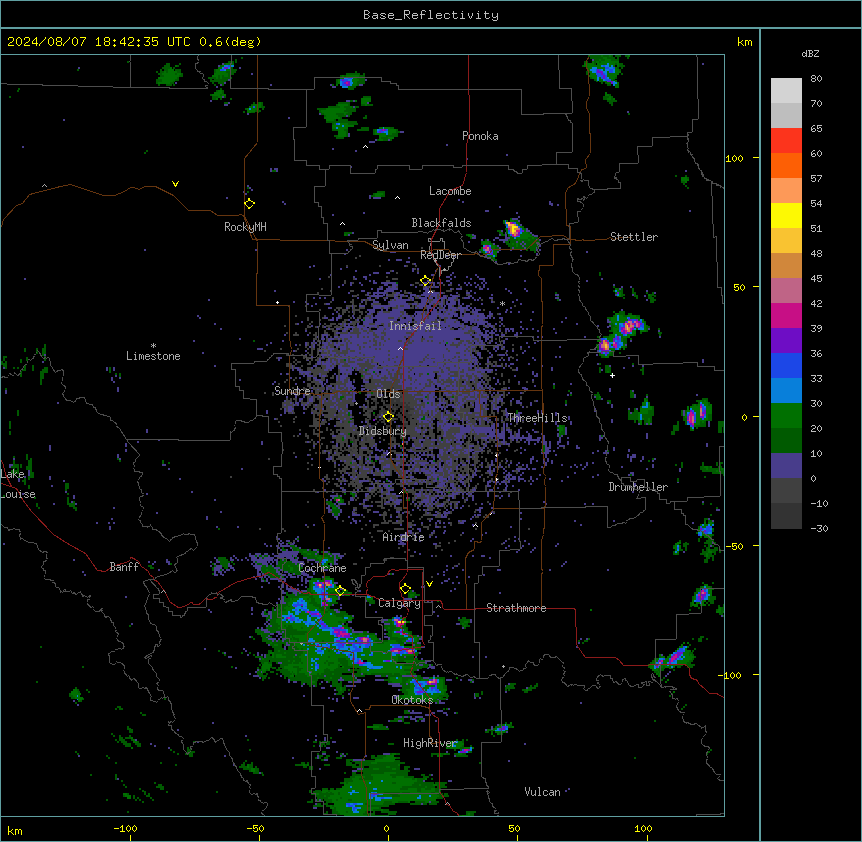Select the light gray swatch at legend top
Viewport: 862px width, 842px height.
coord(786,91)
